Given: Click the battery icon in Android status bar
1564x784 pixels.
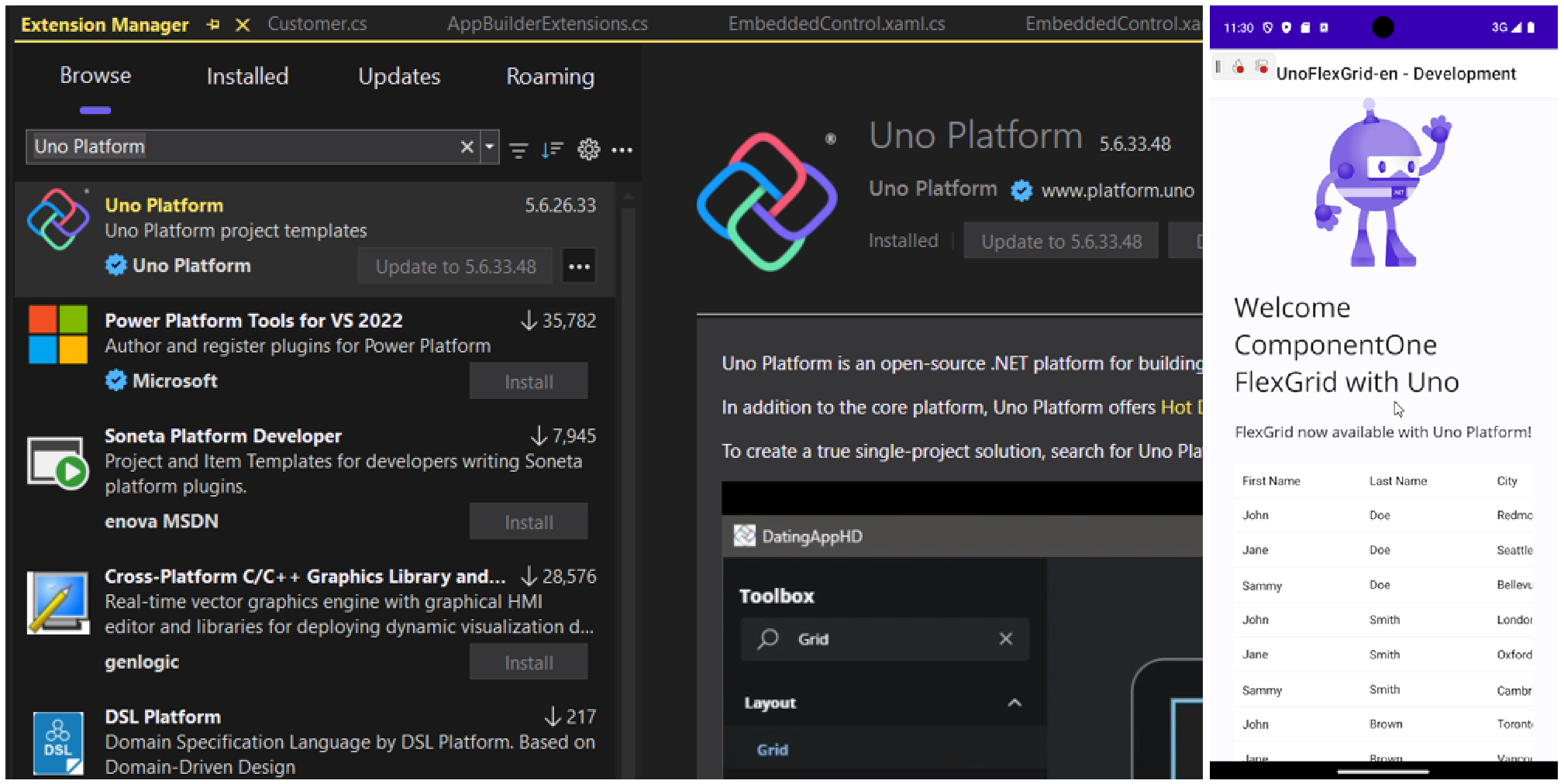Looking at the screenshot, I should pos(1531,27).
